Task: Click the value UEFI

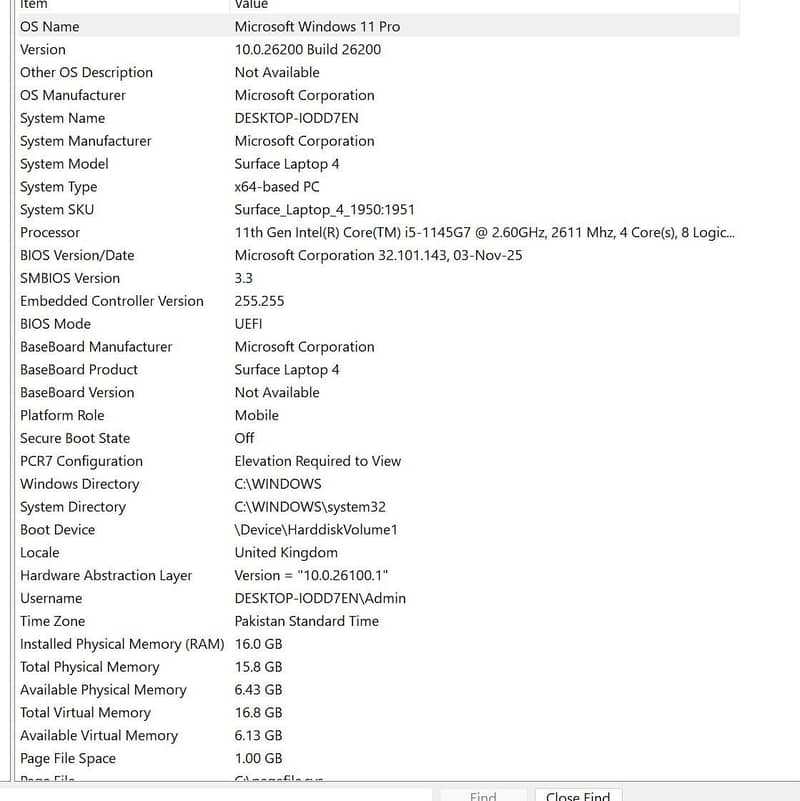Action: coord(248,324)
